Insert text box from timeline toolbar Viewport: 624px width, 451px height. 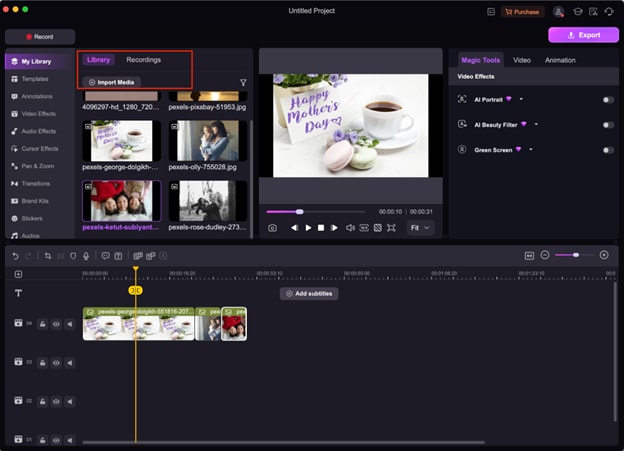click(x=118, y=256)
